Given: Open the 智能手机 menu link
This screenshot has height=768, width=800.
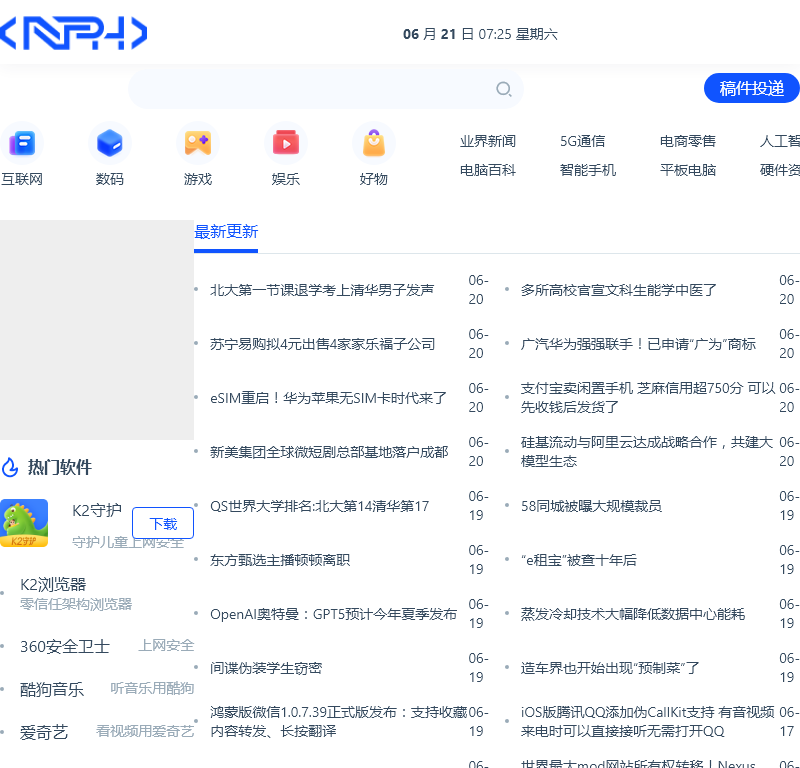Looking at the screenshot, I should [588, 170].
